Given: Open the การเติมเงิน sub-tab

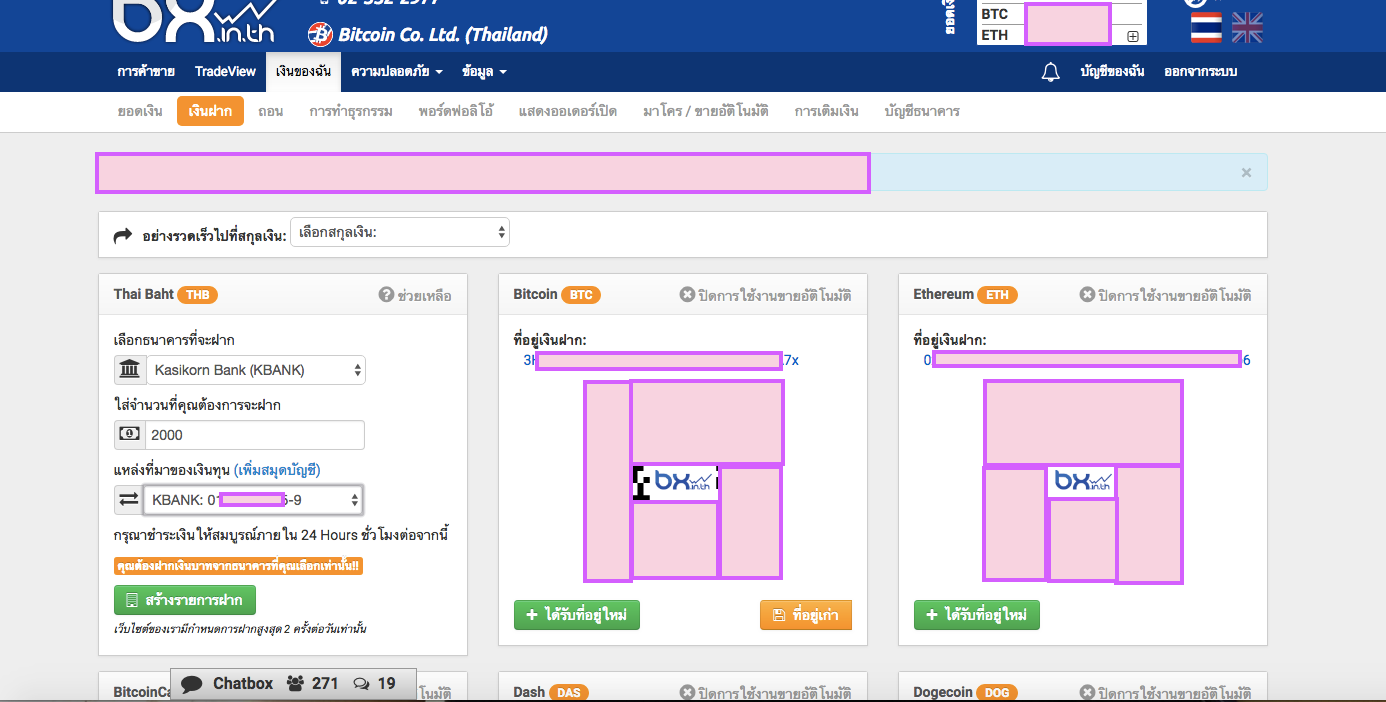Looking at the screenshot, I should (827, 111).
